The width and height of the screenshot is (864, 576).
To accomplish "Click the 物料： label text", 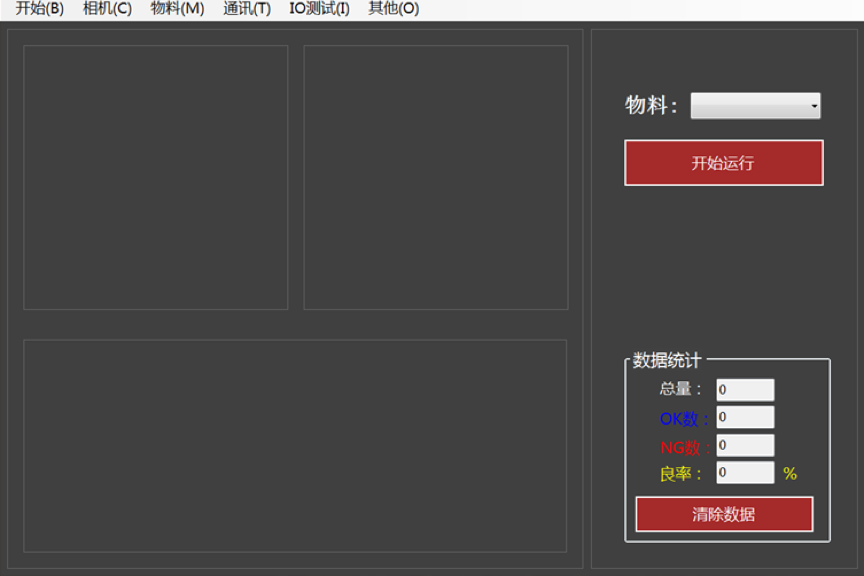I will tap(651, 105).
